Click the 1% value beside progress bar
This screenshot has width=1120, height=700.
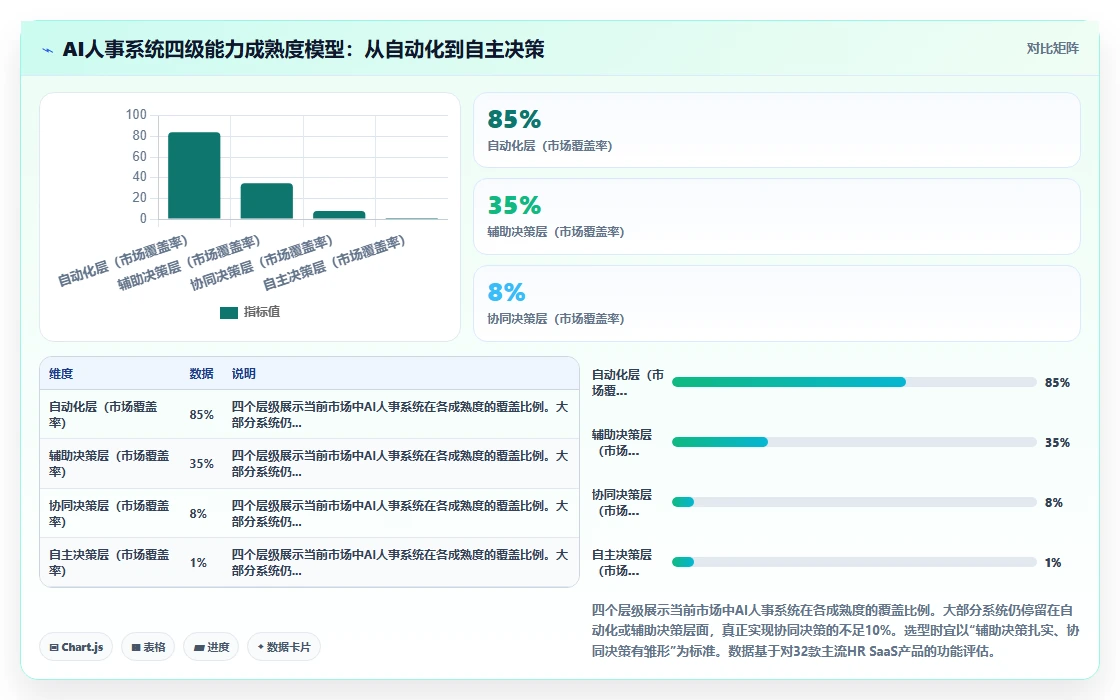point(1053,563)
